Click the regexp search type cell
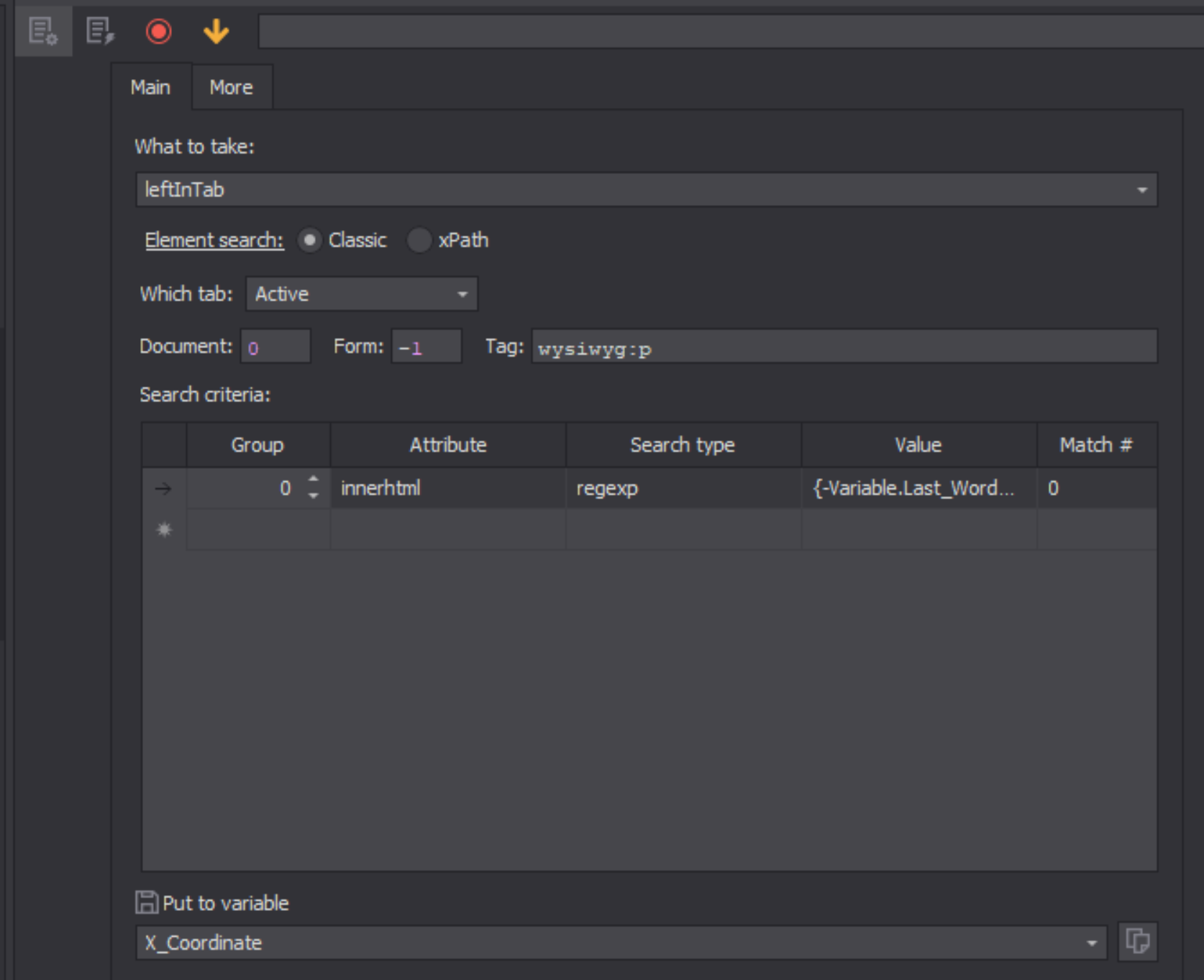 (683, 489)
